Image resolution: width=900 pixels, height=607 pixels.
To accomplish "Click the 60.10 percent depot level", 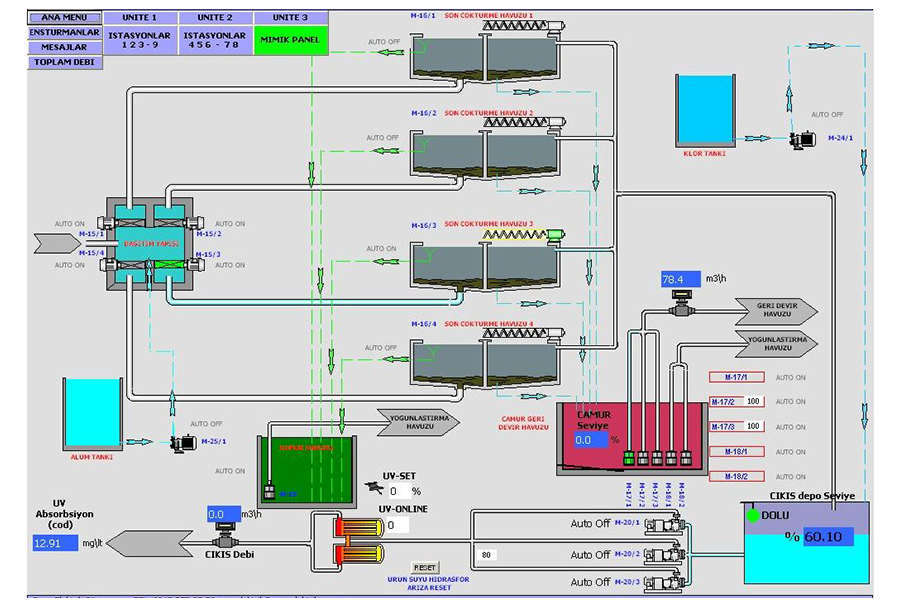I will click(x=828, y=536).
